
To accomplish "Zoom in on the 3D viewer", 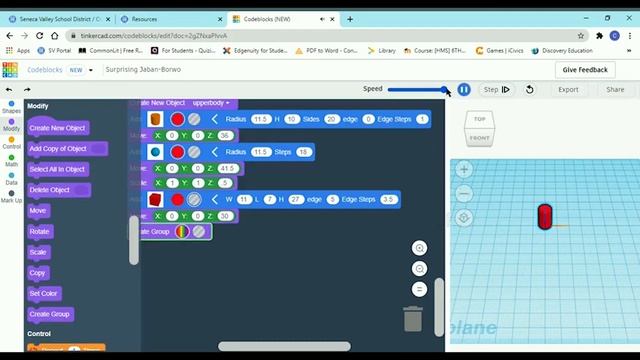I will point(464,169).
